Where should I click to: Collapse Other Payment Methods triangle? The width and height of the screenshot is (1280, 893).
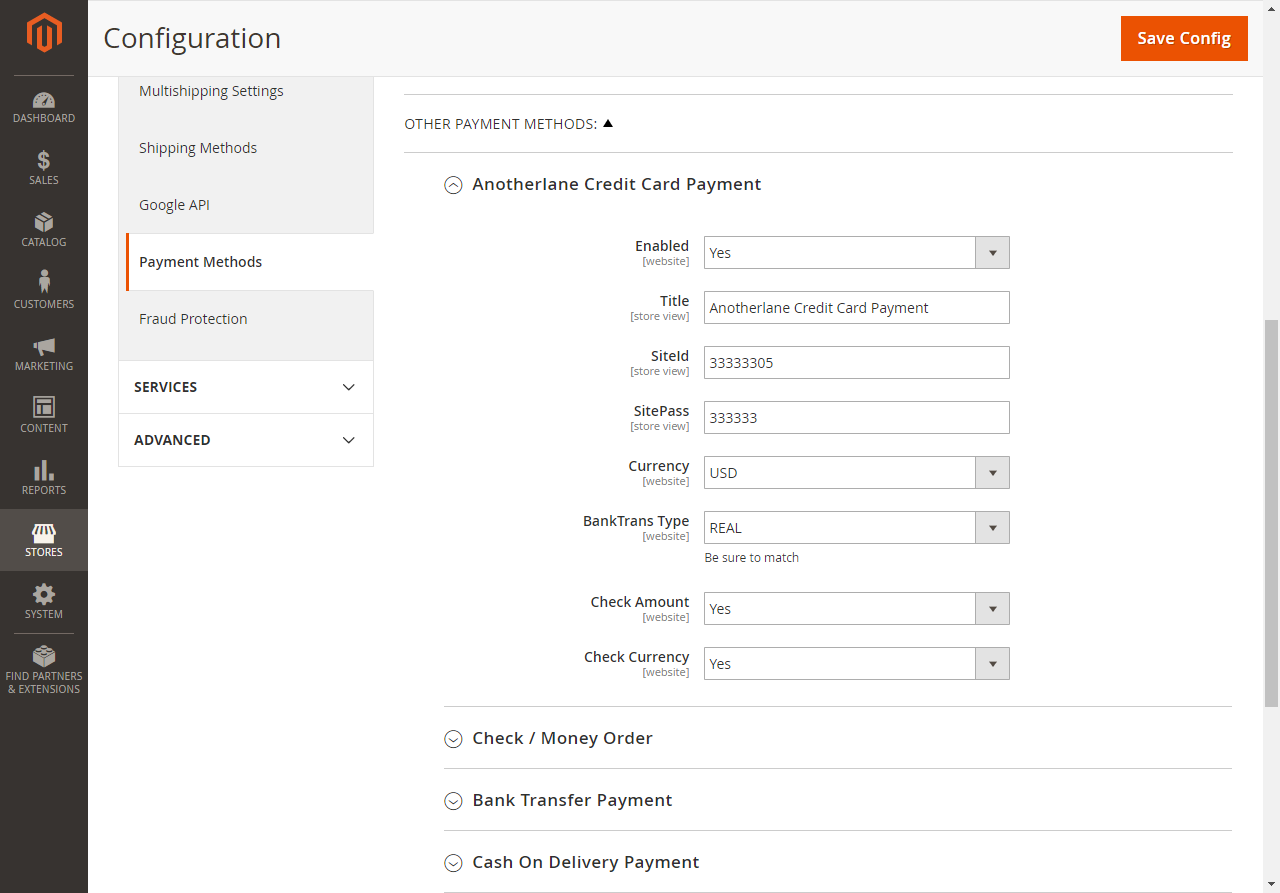click(608, 124)
